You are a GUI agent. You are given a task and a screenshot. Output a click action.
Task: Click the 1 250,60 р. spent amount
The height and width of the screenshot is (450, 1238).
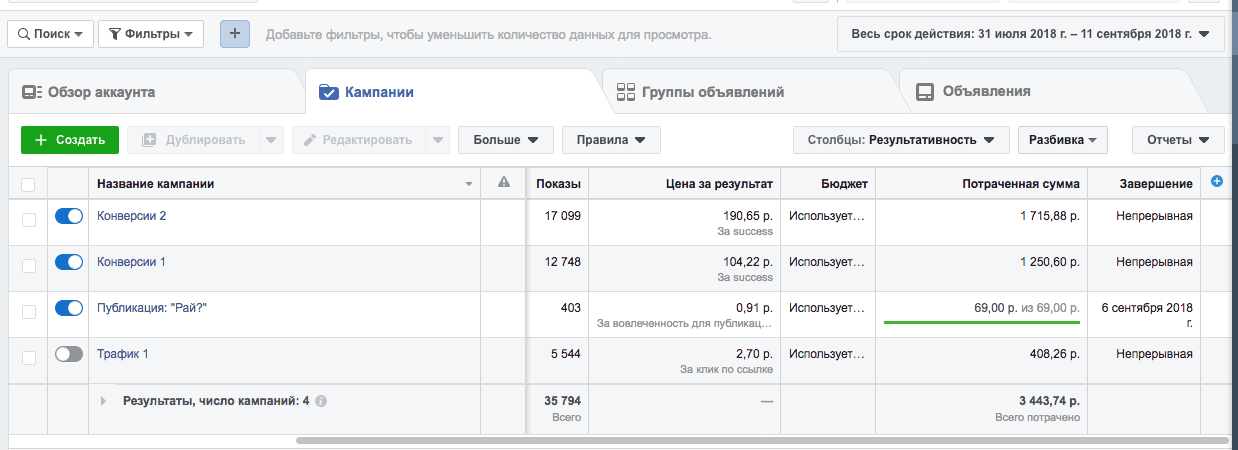click(x=1050, y=261)
